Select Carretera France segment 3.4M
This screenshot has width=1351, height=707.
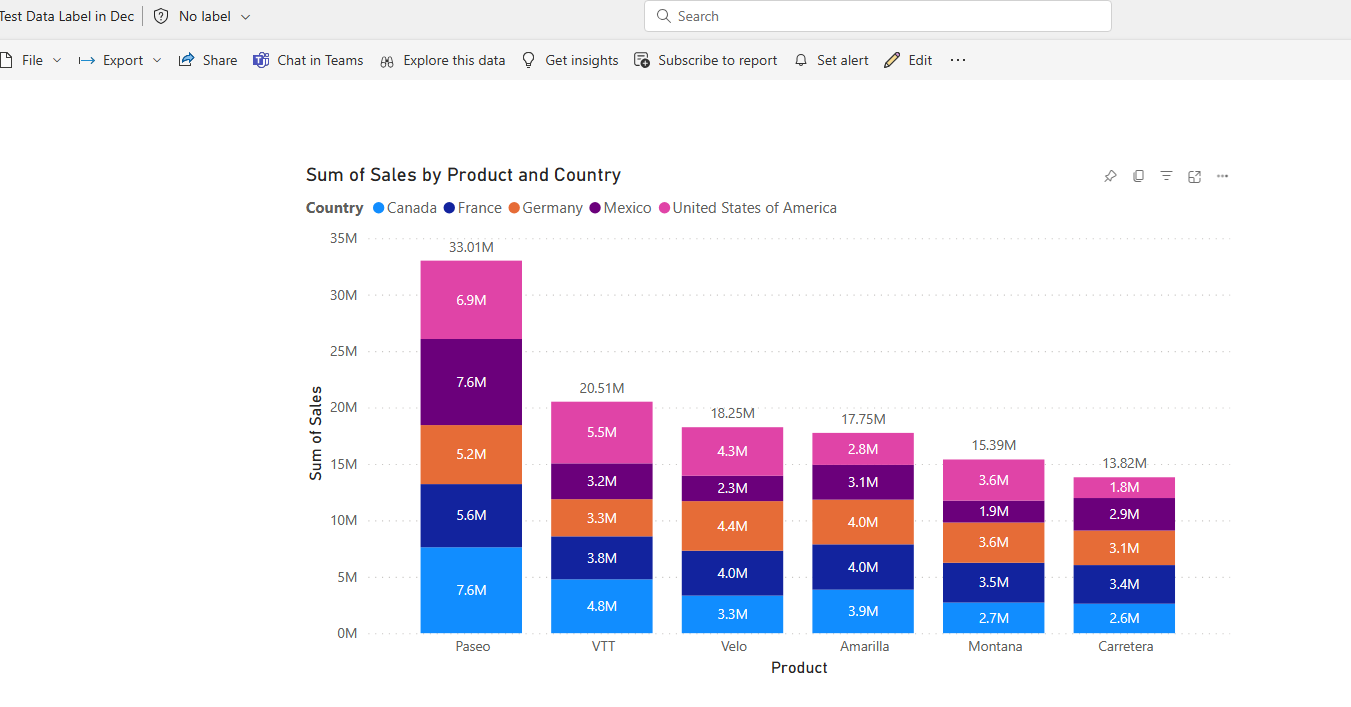[1125, 584]
